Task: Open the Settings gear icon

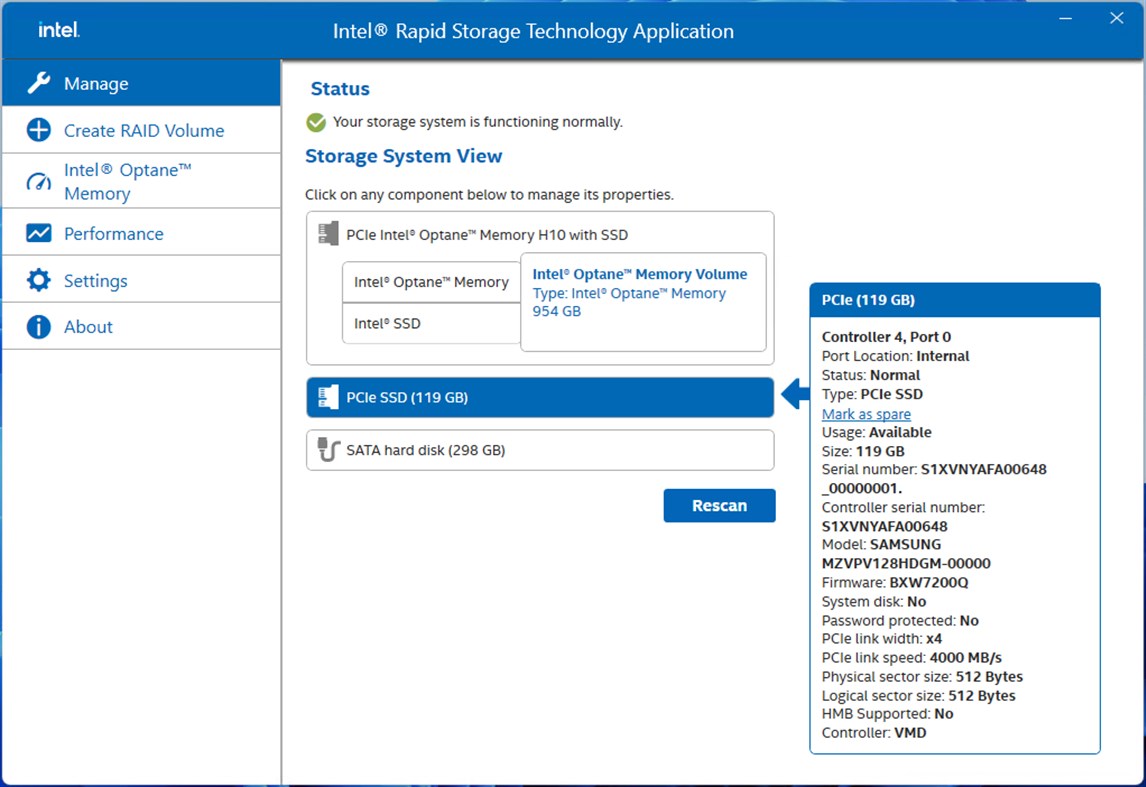Action: point(37,279)
